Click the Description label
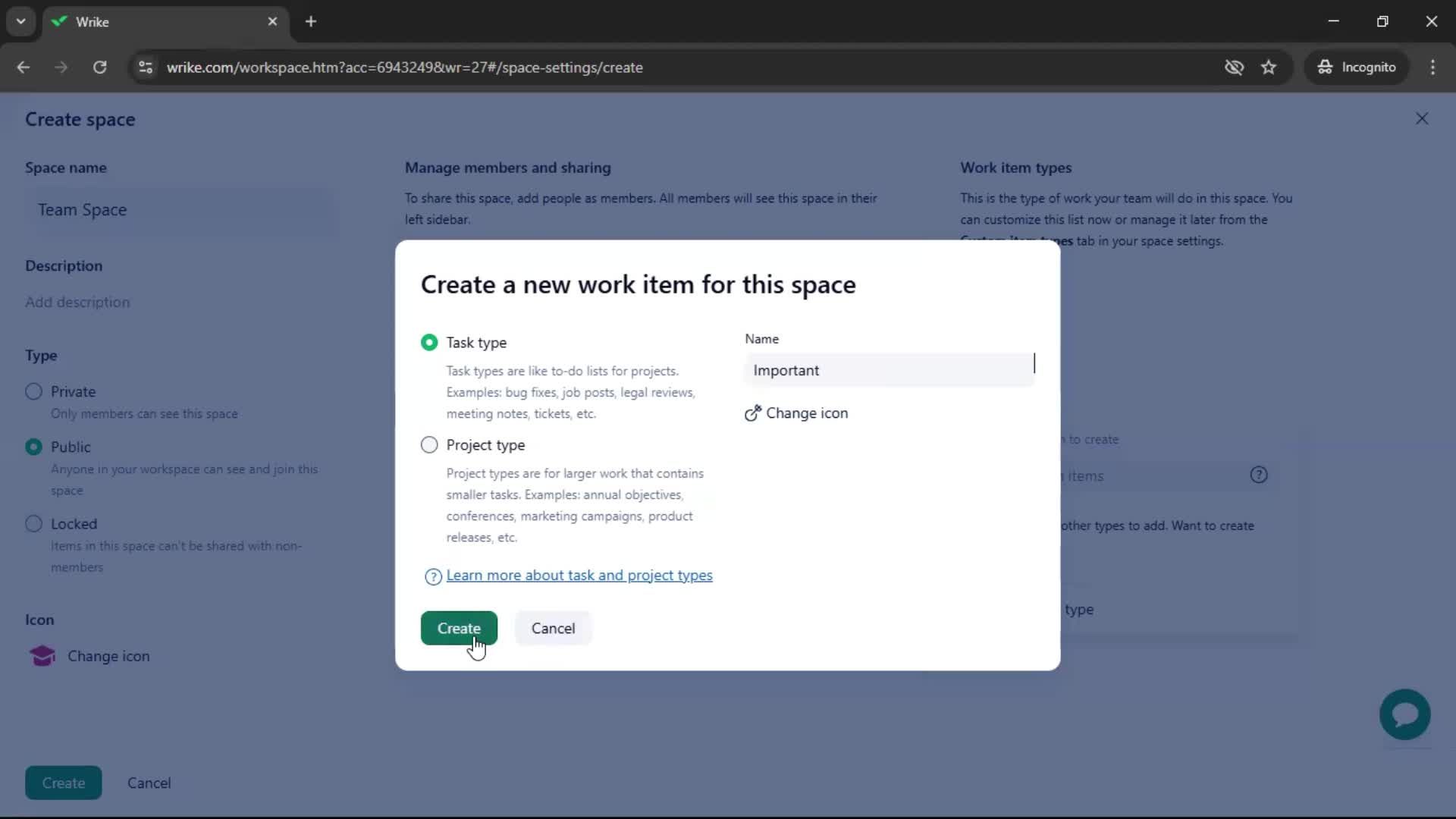 64,266
